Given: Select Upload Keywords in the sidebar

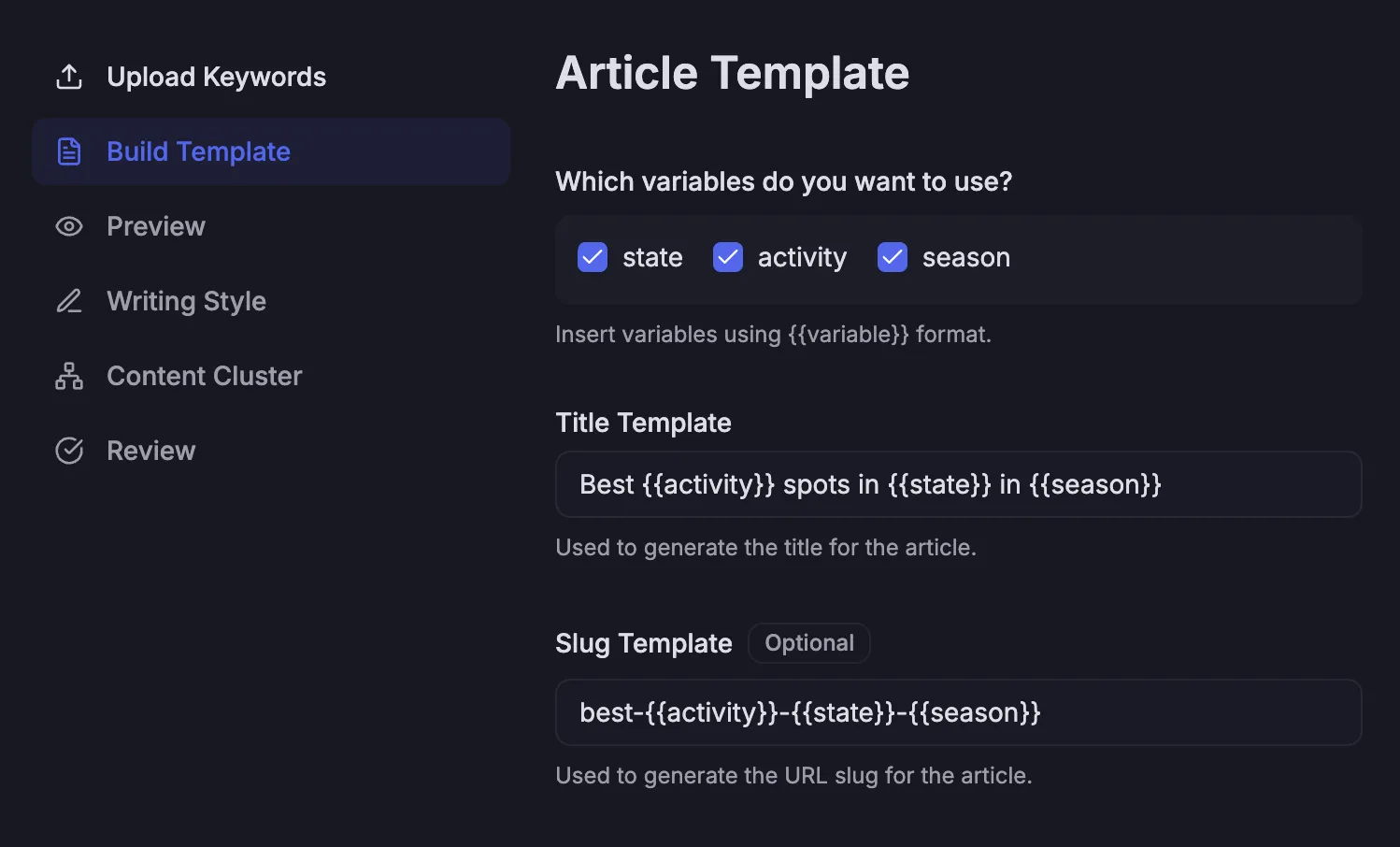Looking at the screenshot, I should pos(216,76).
